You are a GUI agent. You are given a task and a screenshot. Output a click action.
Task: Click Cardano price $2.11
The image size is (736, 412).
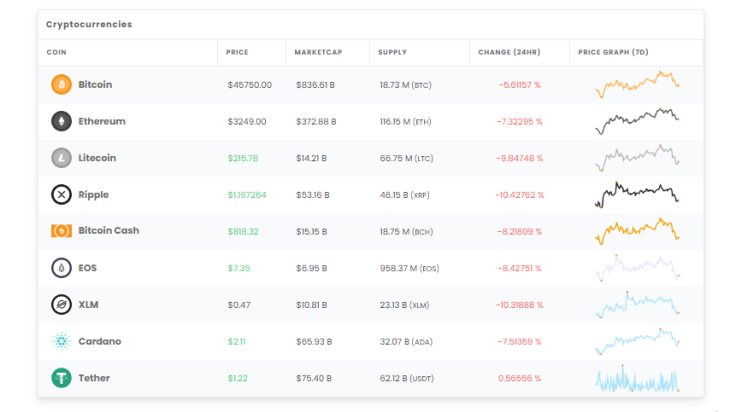(x=236, y=342)
